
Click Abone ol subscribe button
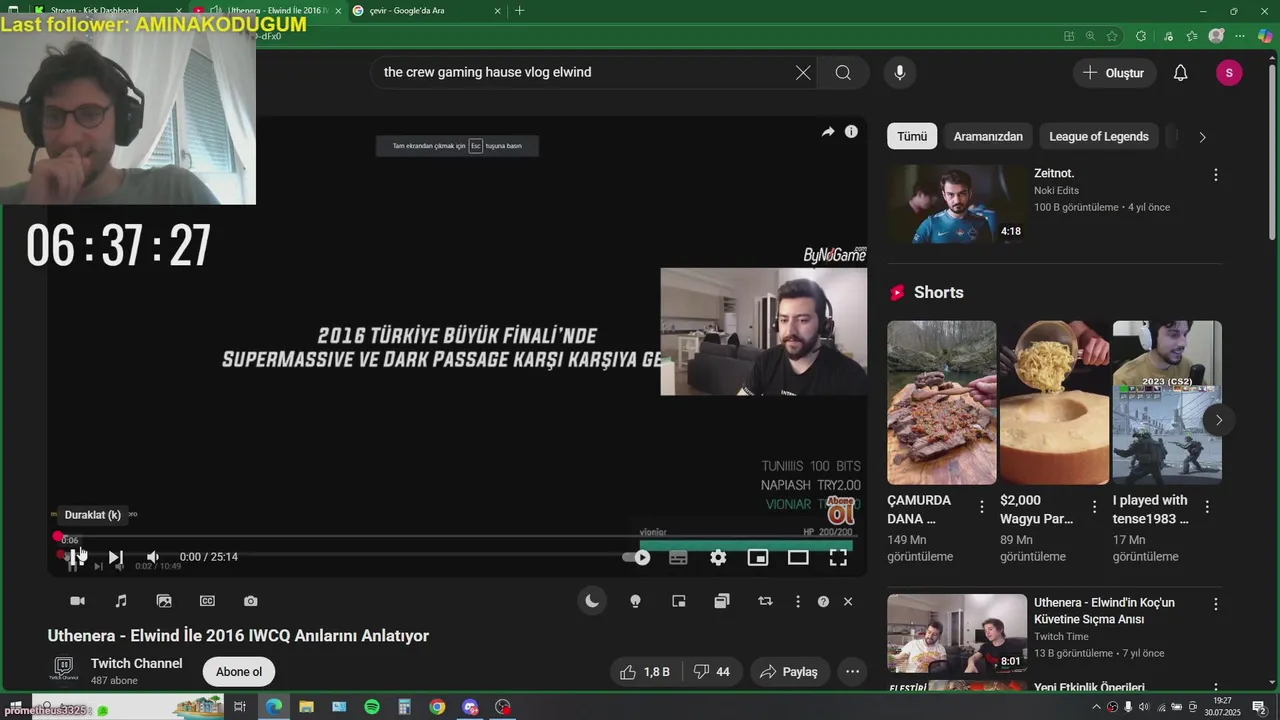[239, 672]
